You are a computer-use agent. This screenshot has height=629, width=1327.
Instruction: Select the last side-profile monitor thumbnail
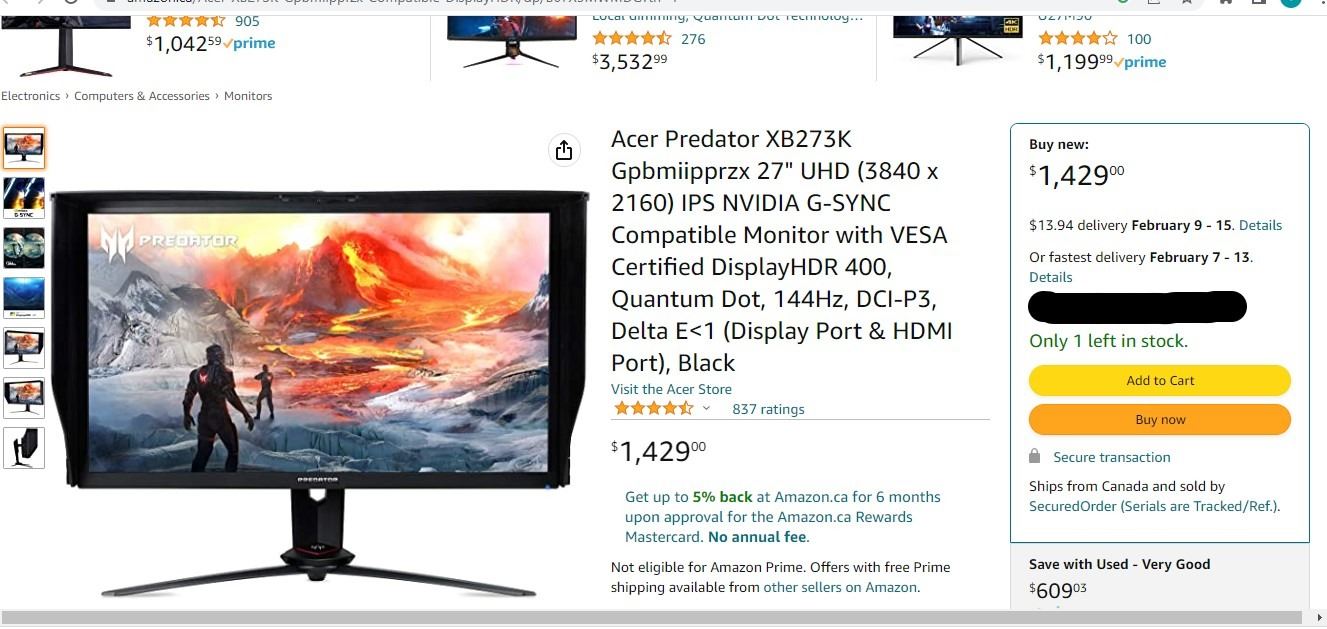coord(24,448)
